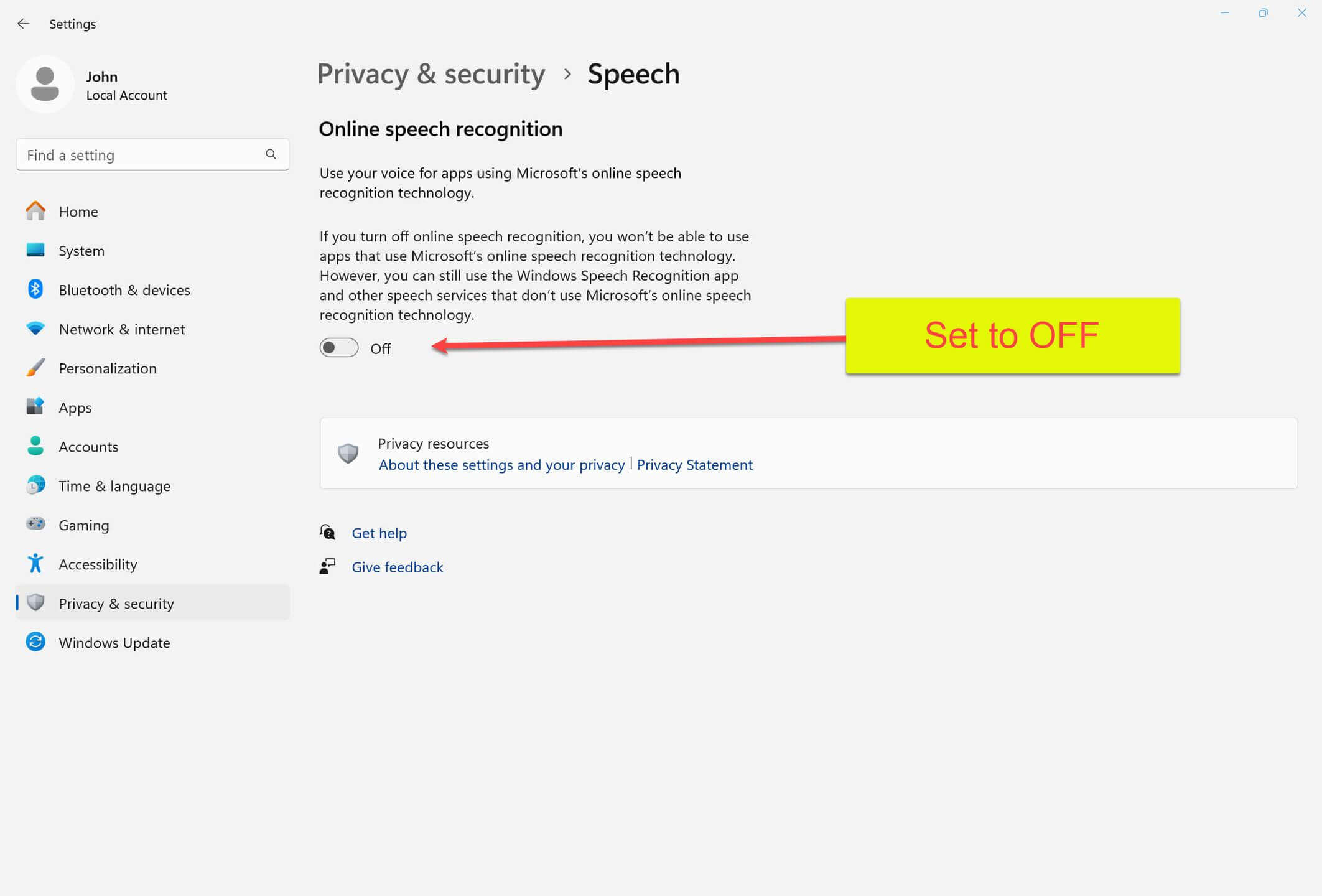Open the Privacy Statement link
This screenshot has height=896, width=1322.
tap(694, 465)
